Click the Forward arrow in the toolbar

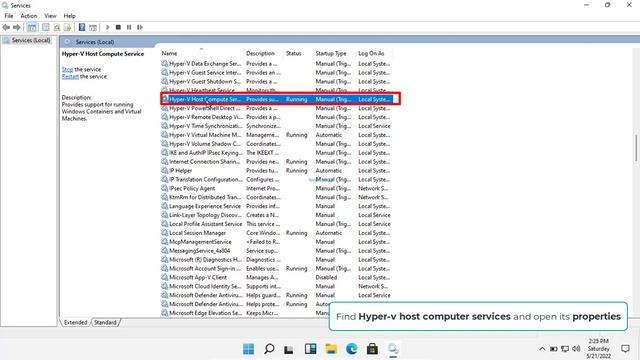tap(17, 27)
